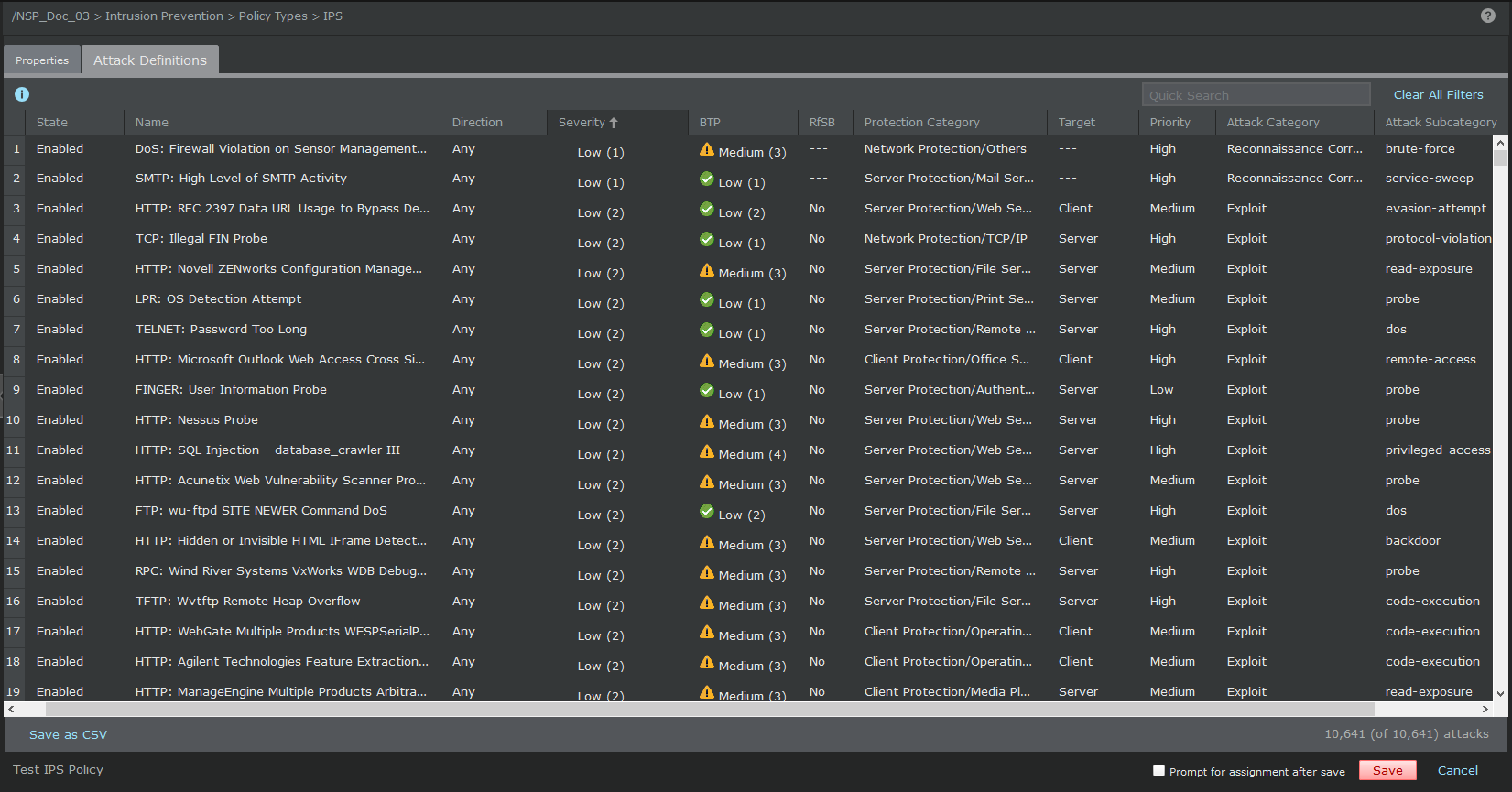The height and width of the screenshot is (792, 1512).
Task: Click the BTP warning icon for Novell ZENworks row
Action: 707,270
